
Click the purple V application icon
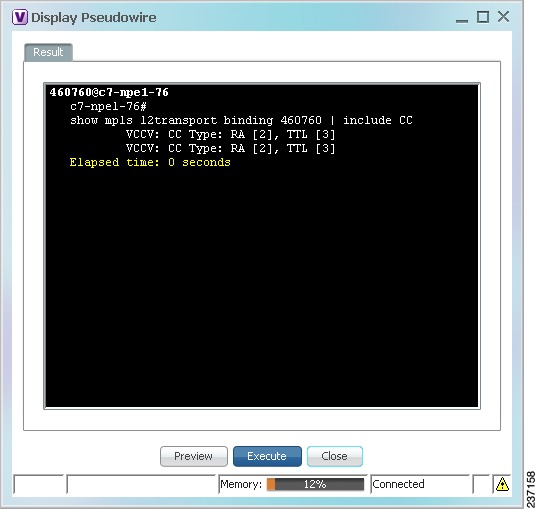pyautogui.click(x=20, y=17)
